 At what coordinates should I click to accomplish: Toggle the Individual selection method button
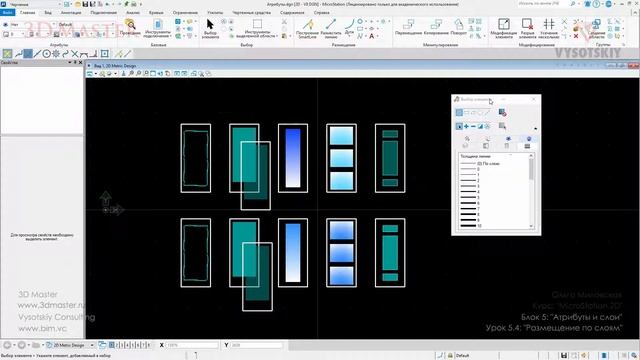(459, 113)
